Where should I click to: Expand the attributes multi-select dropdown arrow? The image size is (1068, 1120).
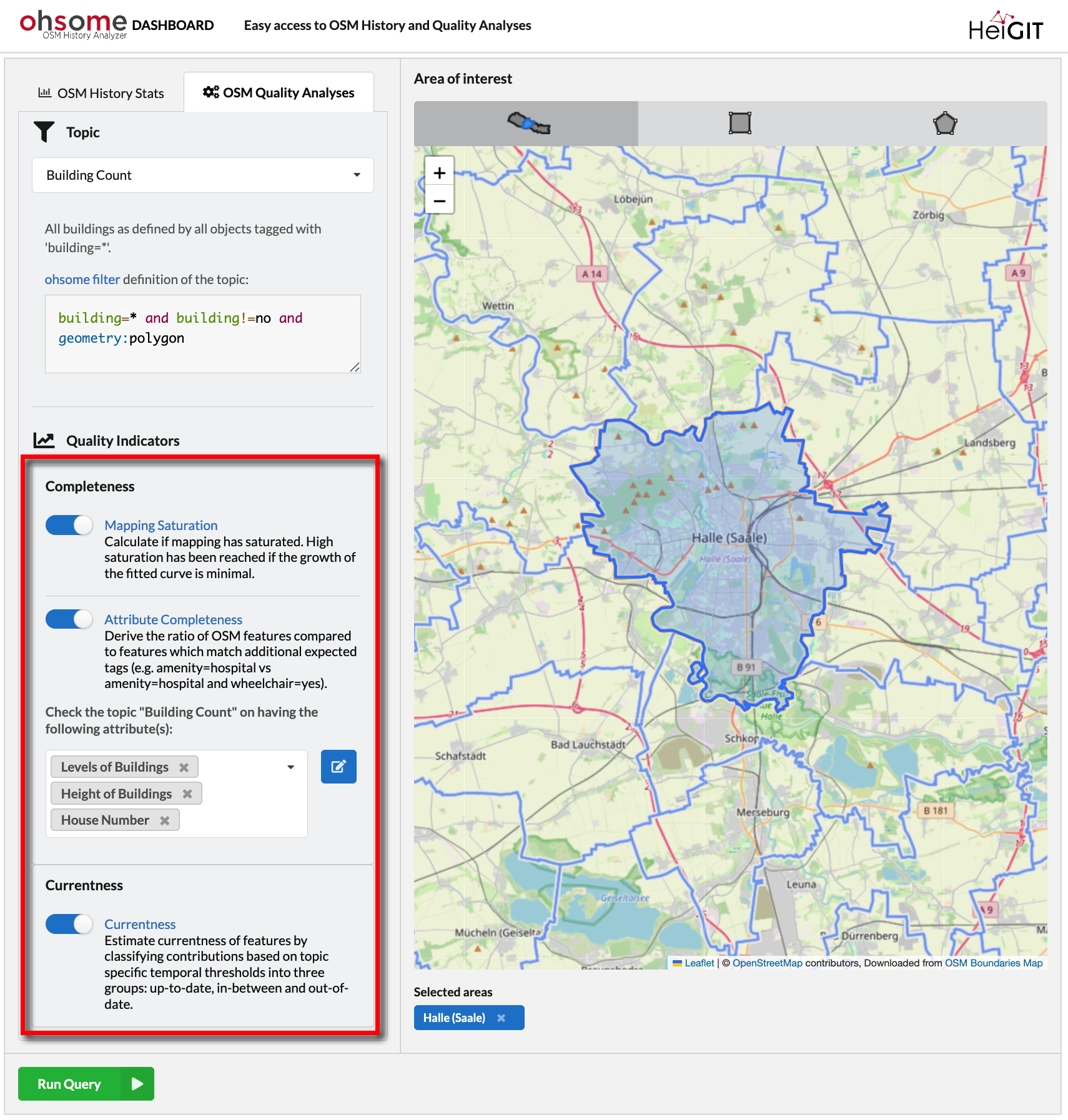pyautogui.click(x=291, y=767)
